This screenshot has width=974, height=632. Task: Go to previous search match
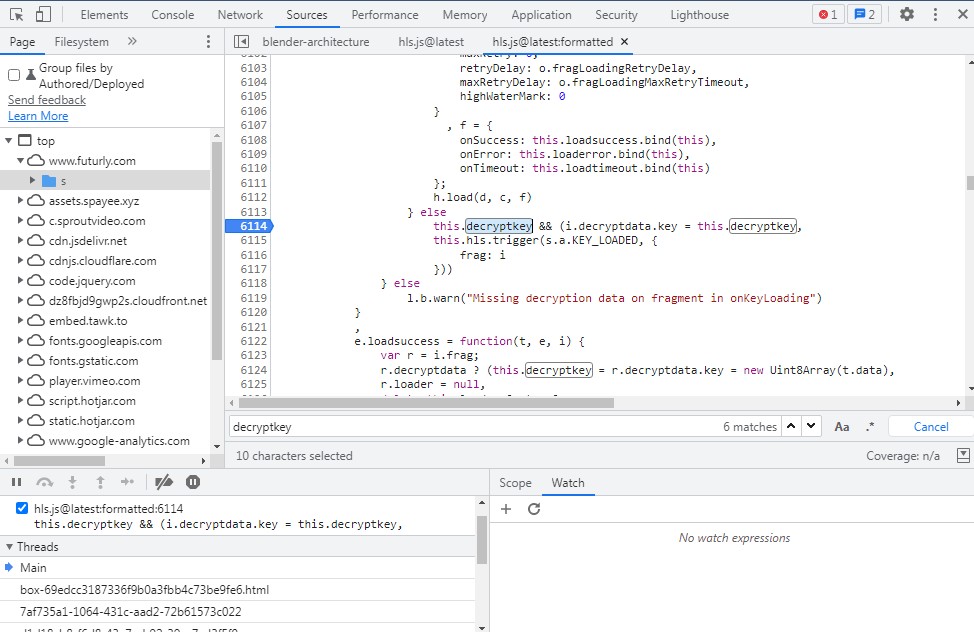click(791, 427)
